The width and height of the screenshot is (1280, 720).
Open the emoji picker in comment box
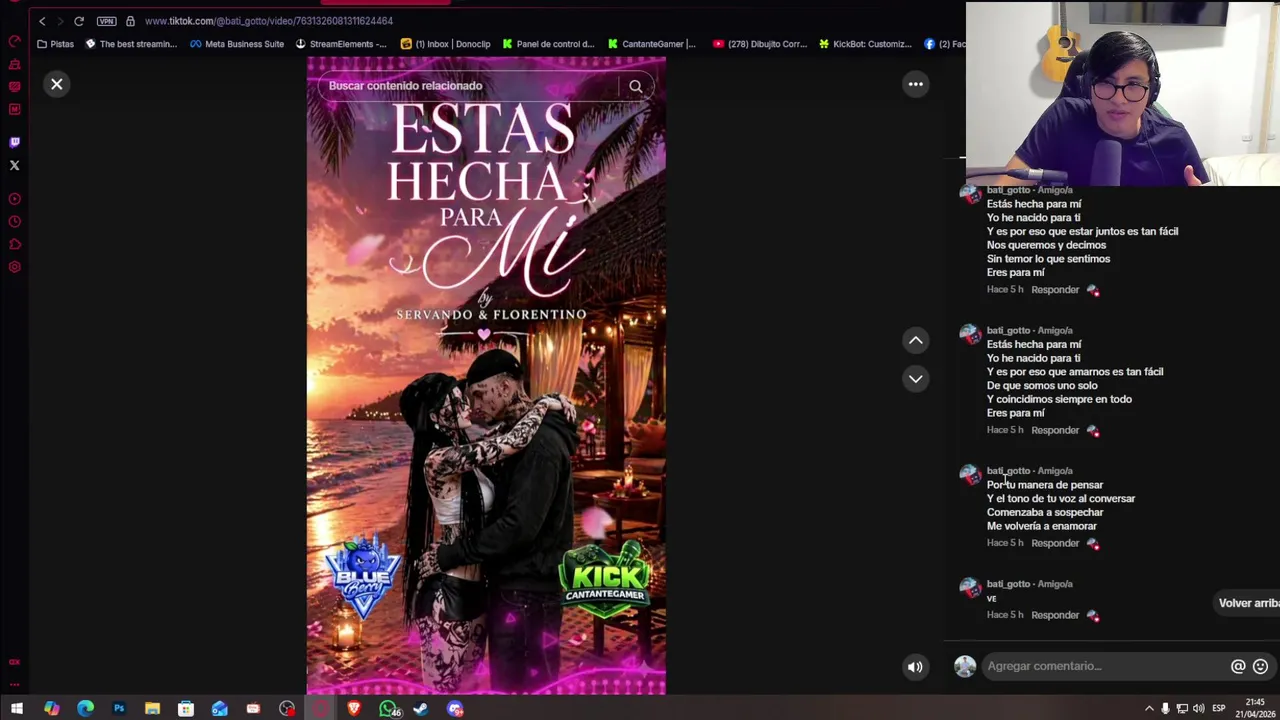[x=1260, y=666]
